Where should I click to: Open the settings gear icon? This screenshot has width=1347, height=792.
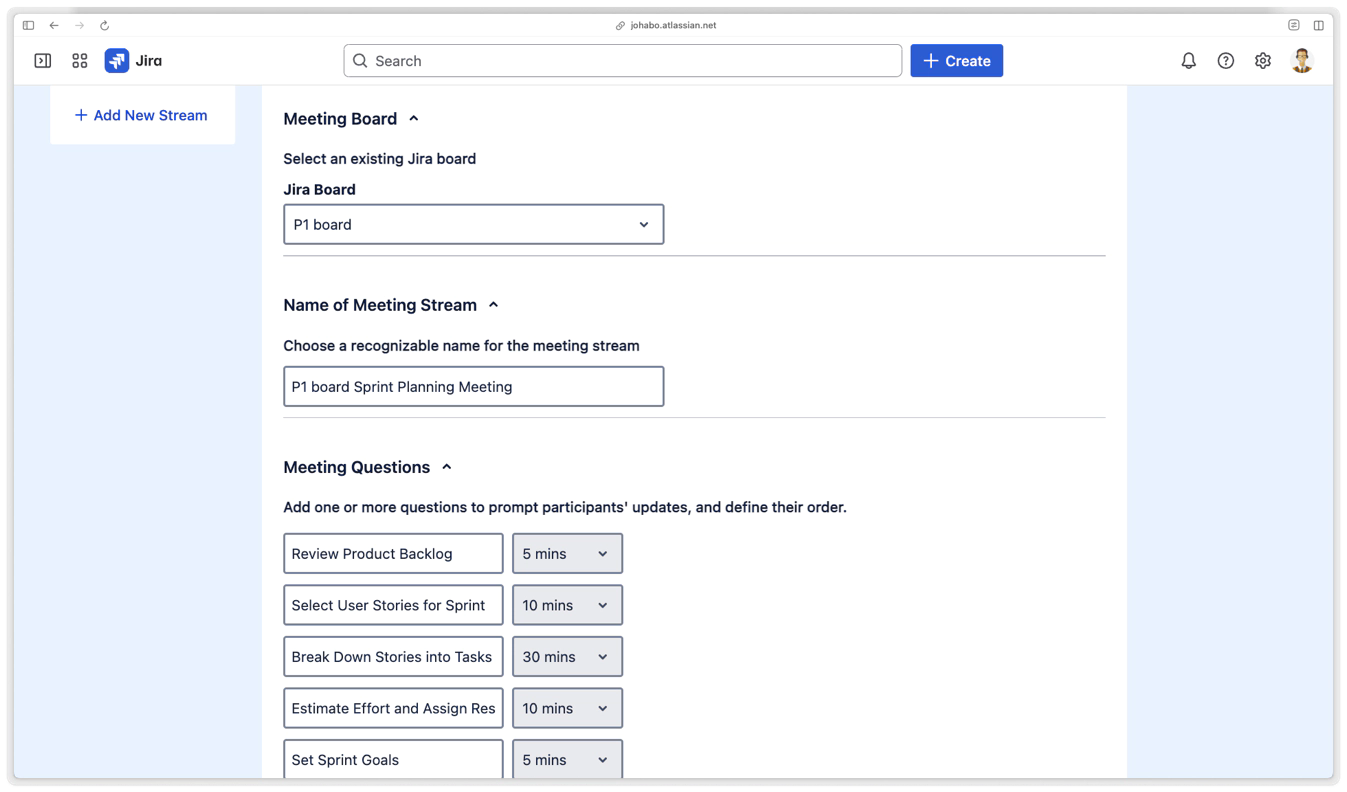pos(1263,61)
